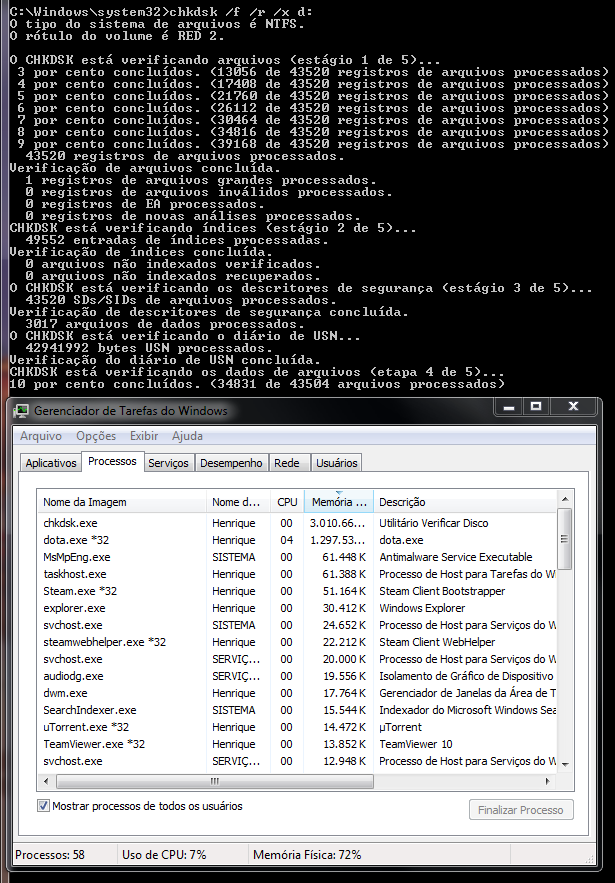Click the 3.010.66... memory value of chkdsk
615x883 pixels.
[338, 523]
